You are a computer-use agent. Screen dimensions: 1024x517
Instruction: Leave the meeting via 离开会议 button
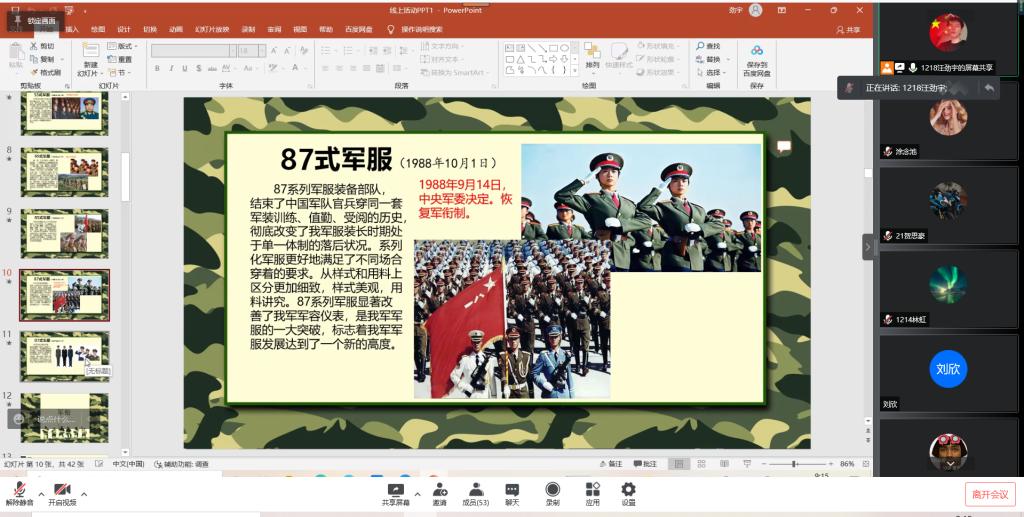coord(989,493)
